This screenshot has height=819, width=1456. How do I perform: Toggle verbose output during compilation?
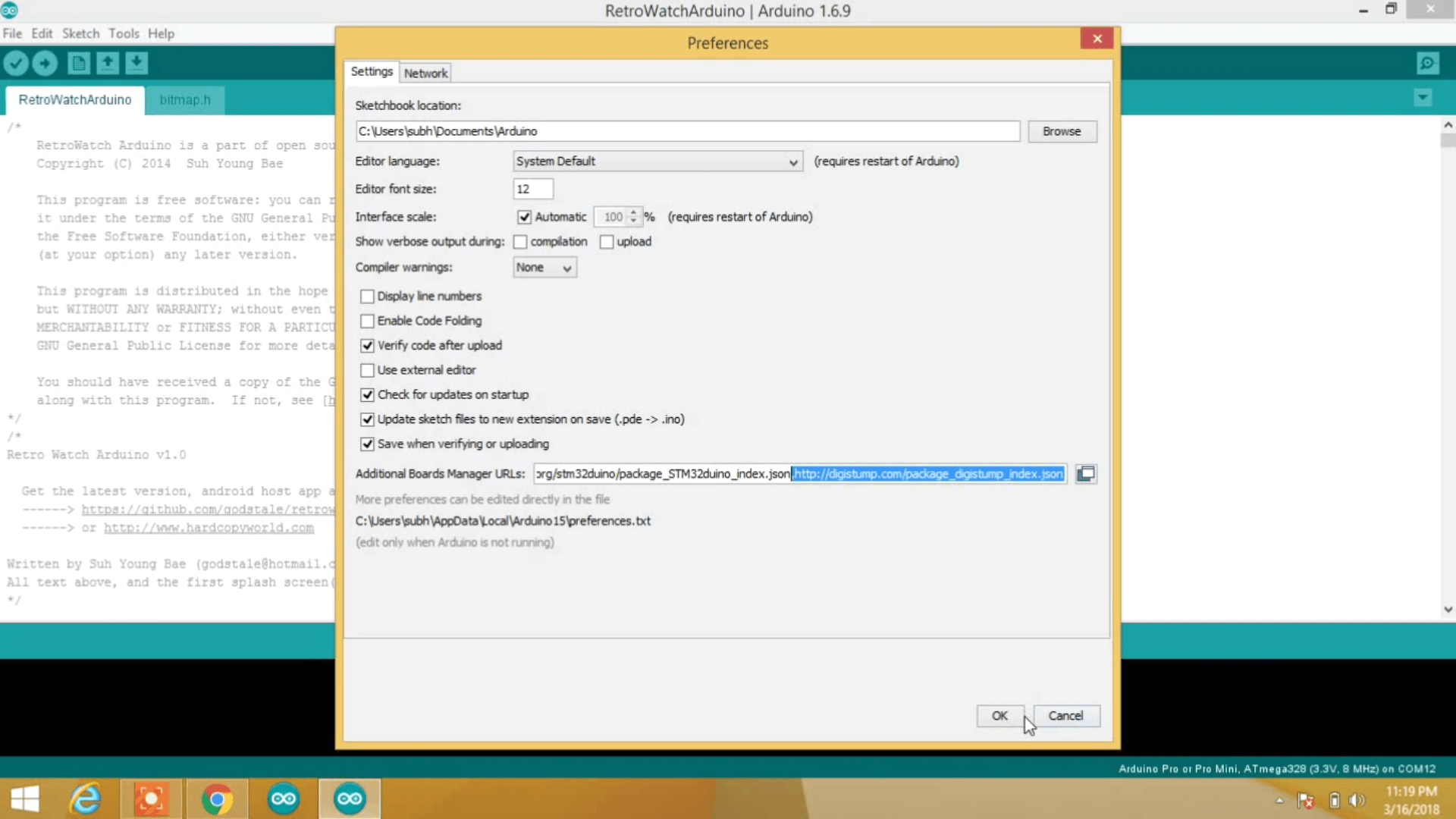click(520, 242)
